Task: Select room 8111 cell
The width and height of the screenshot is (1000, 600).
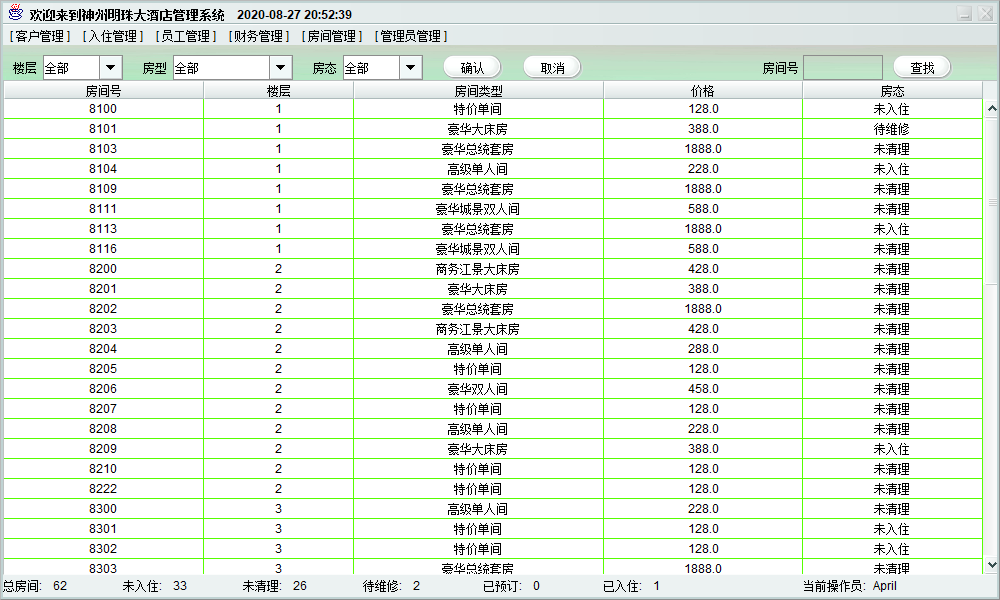Action: [103, 209]
